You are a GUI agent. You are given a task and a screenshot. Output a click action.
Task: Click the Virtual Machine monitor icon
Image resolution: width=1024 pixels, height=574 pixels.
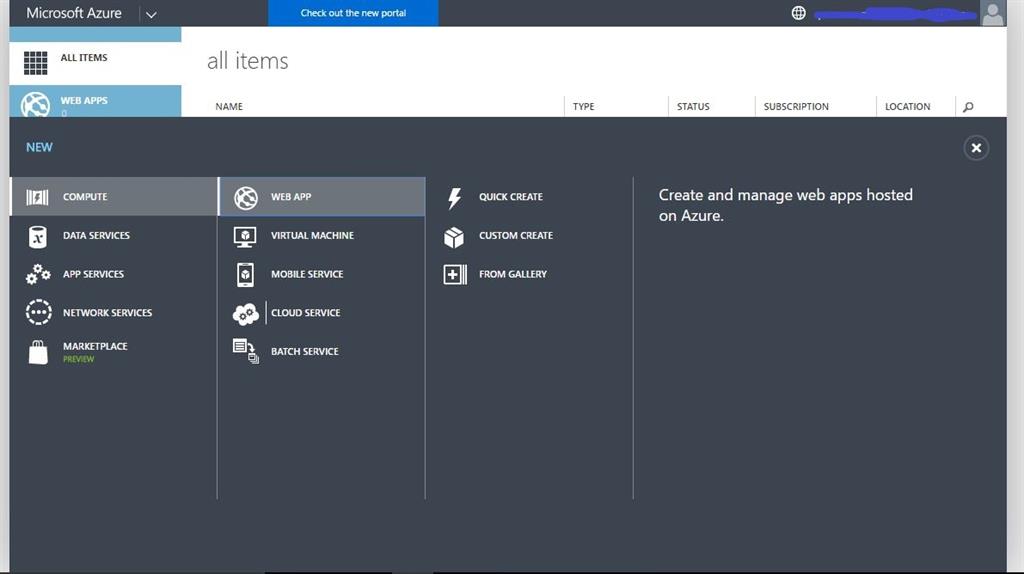(245, 236)
